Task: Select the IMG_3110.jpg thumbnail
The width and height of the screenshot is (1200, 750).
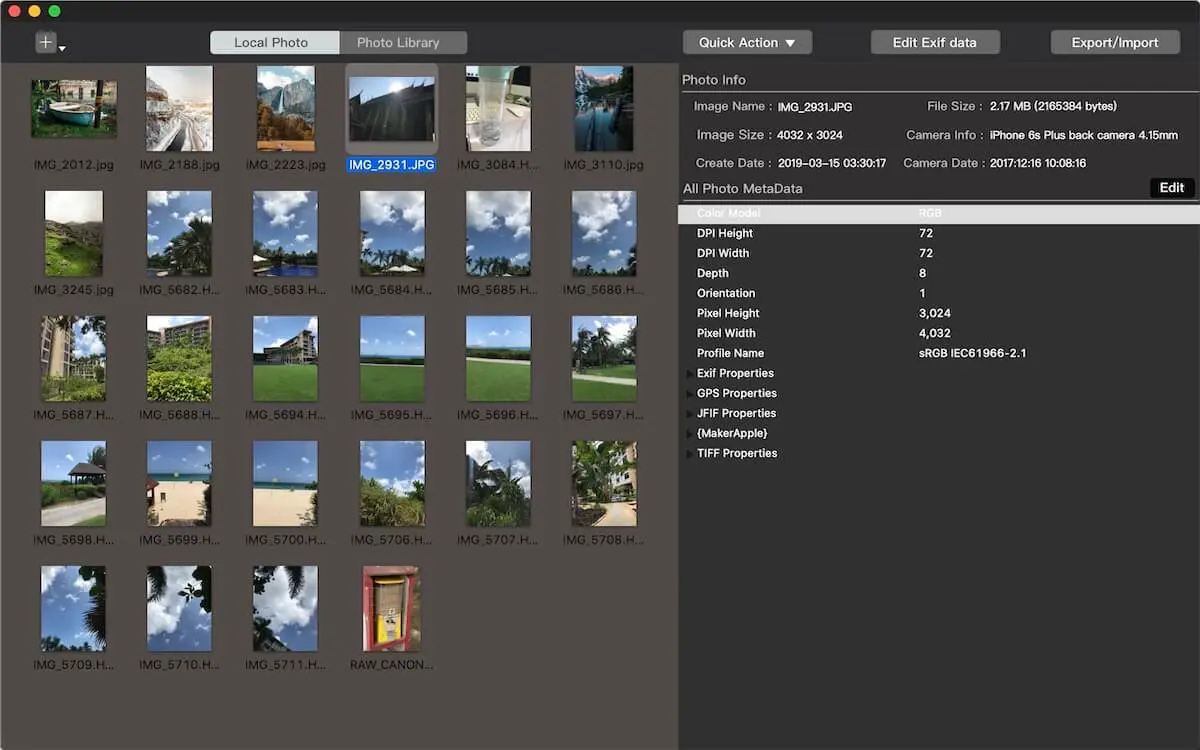Action: (603, 108)
